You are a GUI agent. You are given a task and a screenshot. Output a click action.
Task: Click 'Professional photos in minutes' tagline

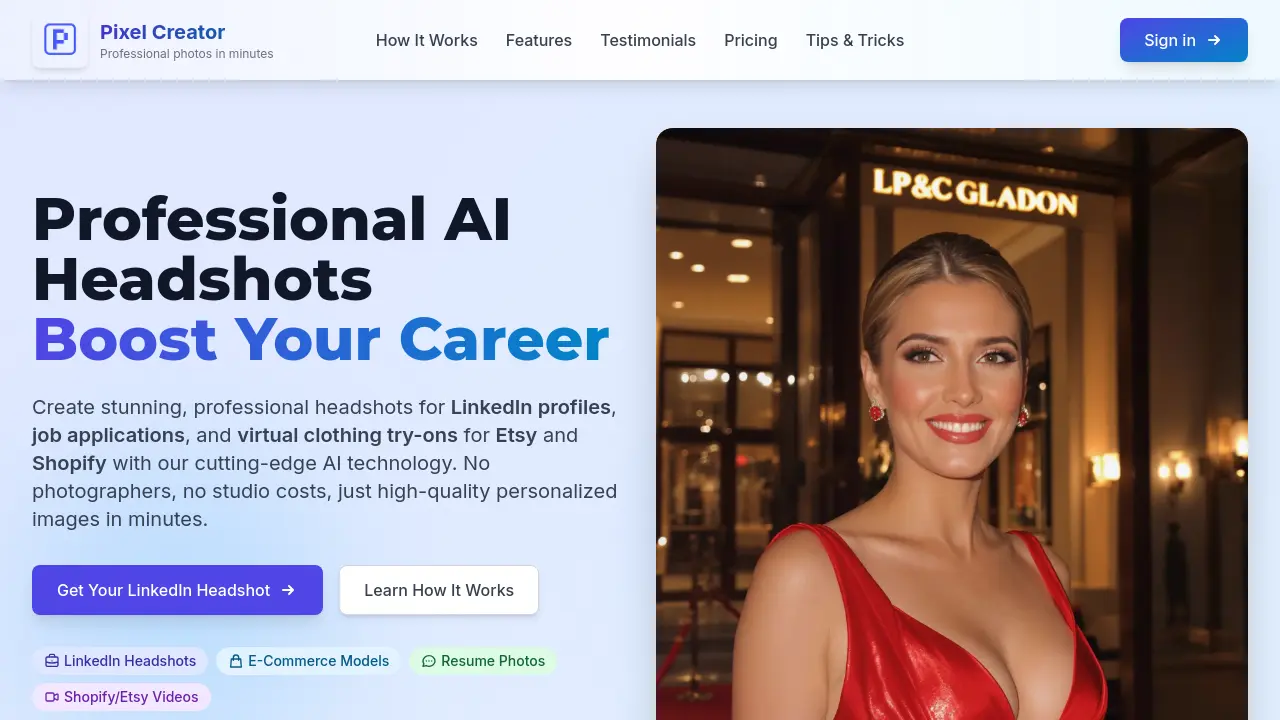click(x=187, y=54)
